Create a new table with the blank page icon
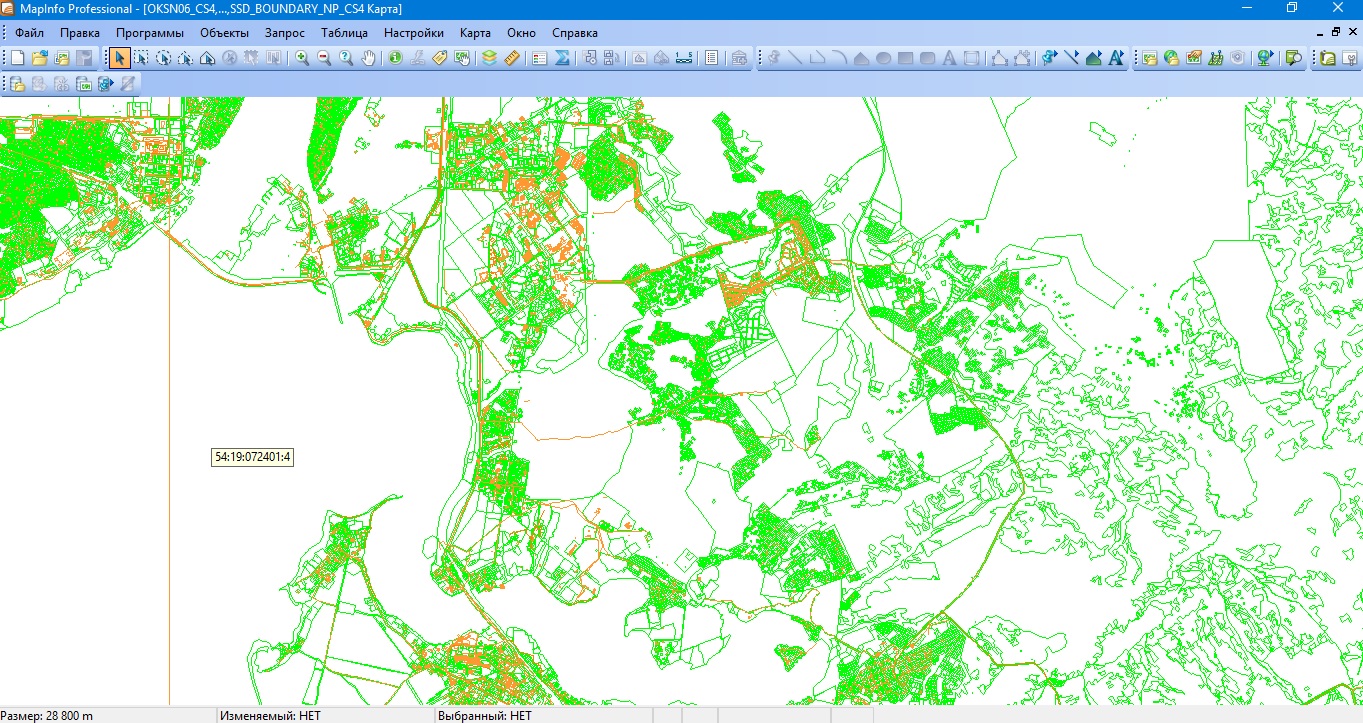The height and width of the screenshot is (723, 1363). (17, 58)
